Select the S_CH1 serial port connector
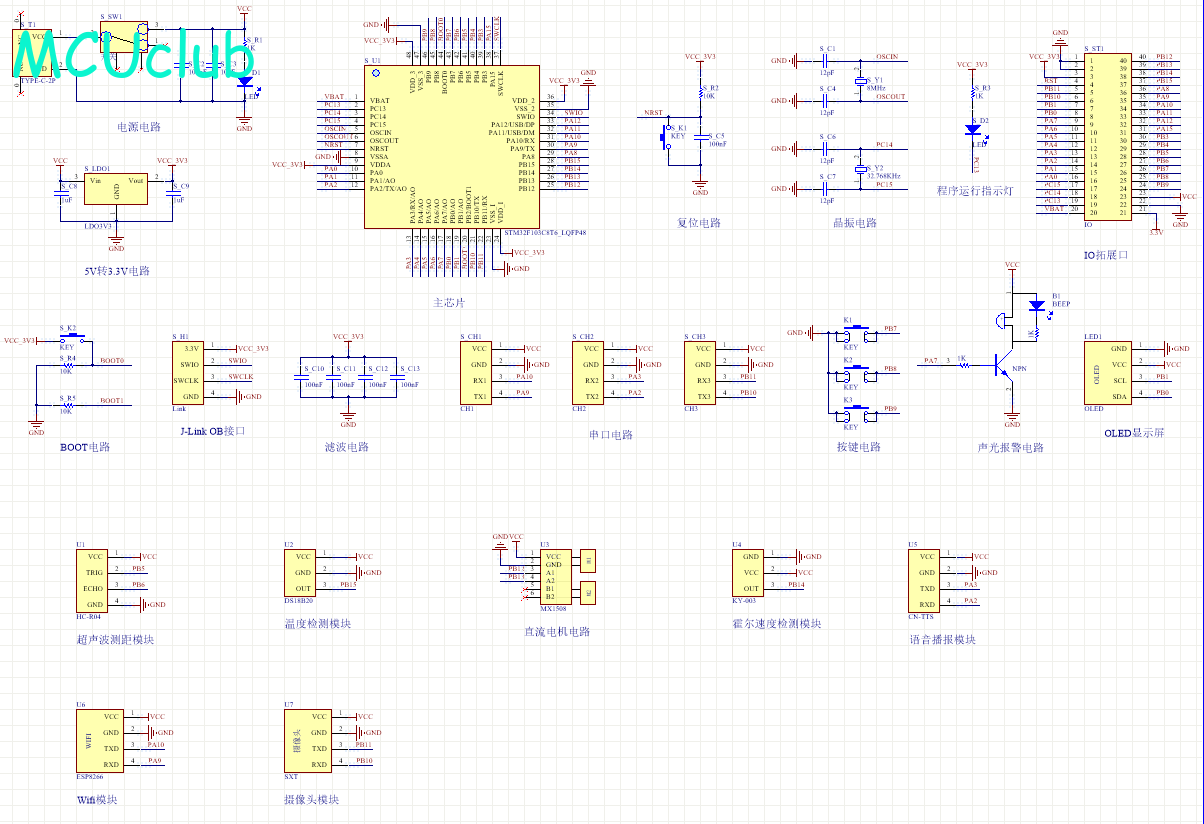 (x=478, y=372)
